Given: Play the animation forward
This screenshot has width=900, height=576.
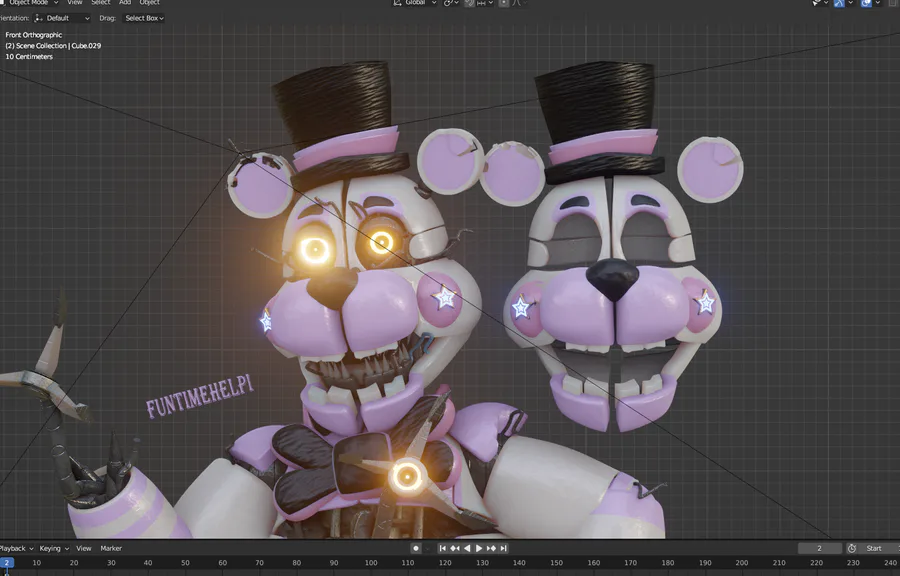Looking at the screenshot, I should coord(479,548).
